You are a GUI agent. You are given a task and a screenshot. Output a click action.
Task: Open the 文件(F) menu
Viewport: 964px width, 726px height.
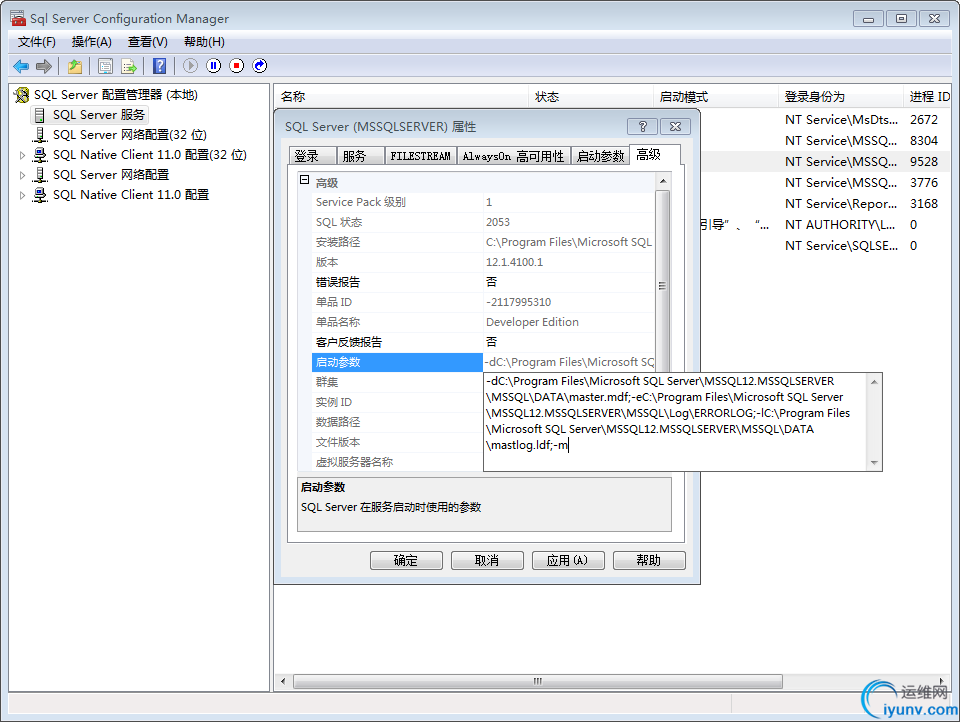click(x=37, y=42)
